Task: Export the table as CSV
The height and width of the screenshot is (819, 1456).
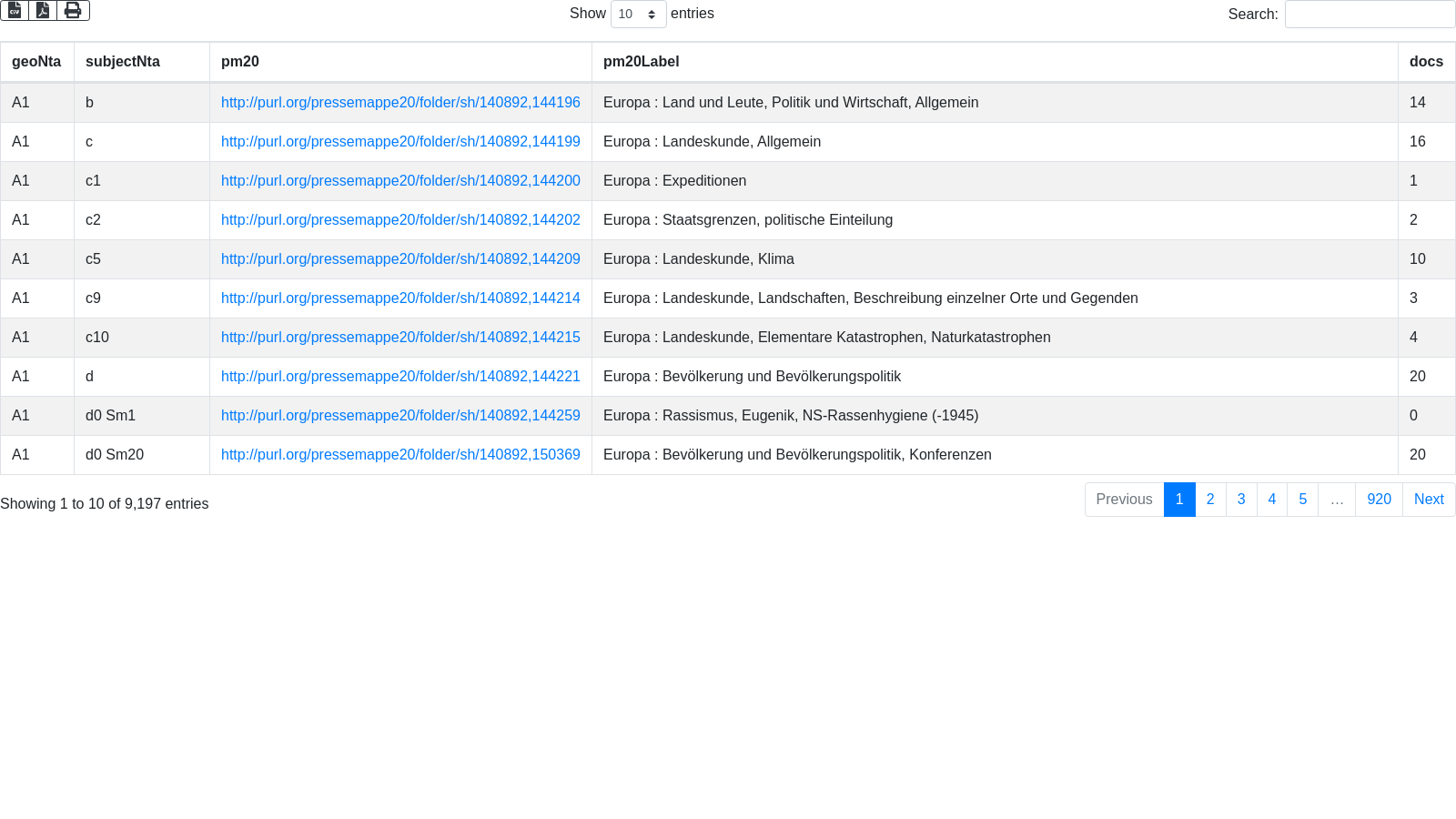Action: 15,10
